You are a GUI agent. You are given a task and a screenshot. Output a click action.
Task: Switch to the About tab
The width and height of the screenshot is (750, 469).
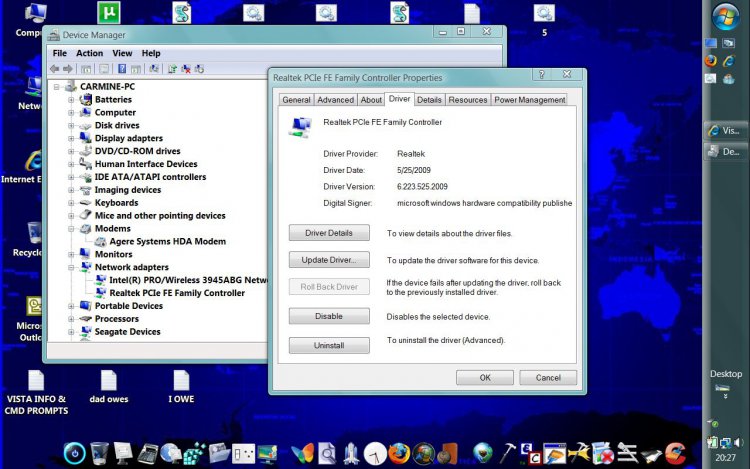(371, 99)
